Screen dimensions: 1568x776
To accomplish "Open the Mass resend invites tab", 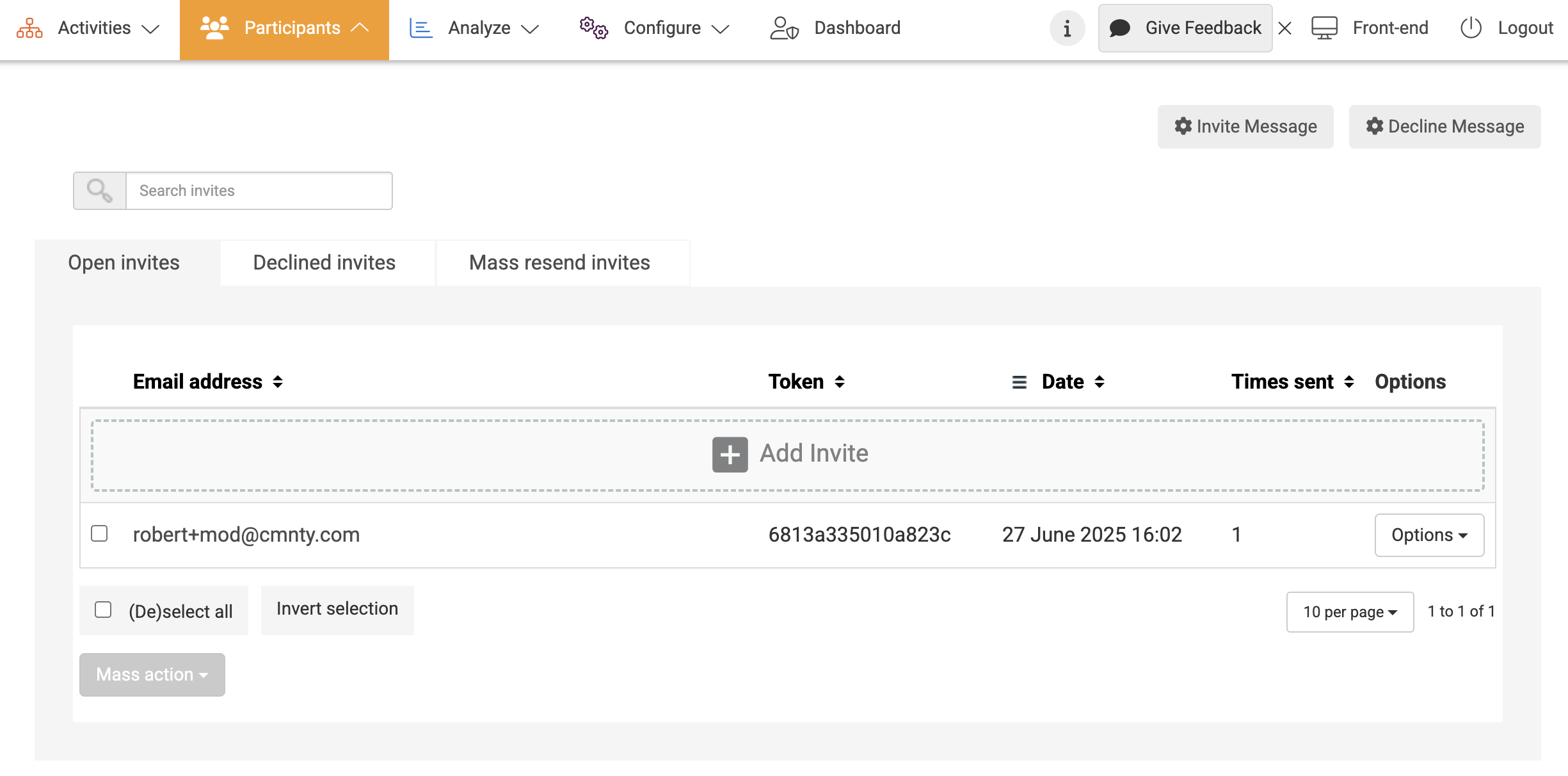I will tap(559, 263).
